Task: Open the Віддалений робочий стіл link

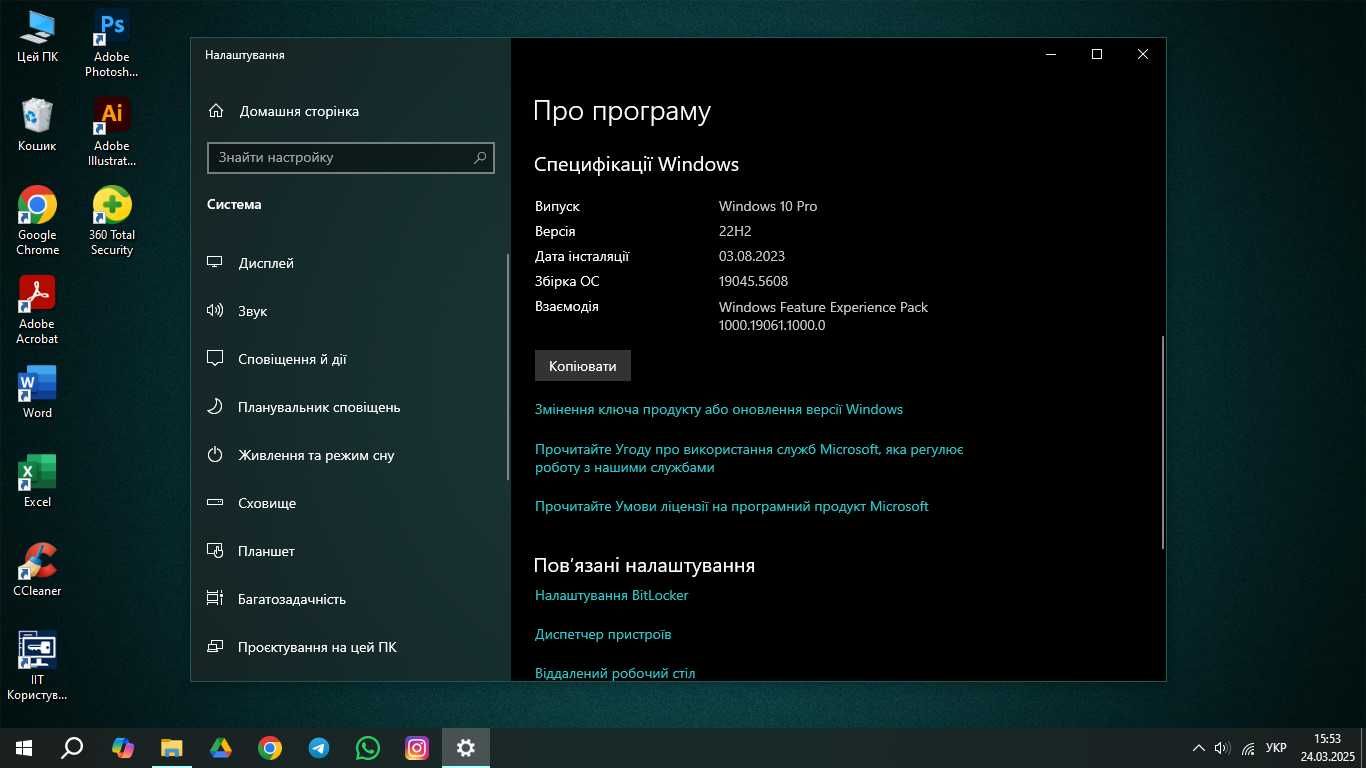Action: point(615,673)
